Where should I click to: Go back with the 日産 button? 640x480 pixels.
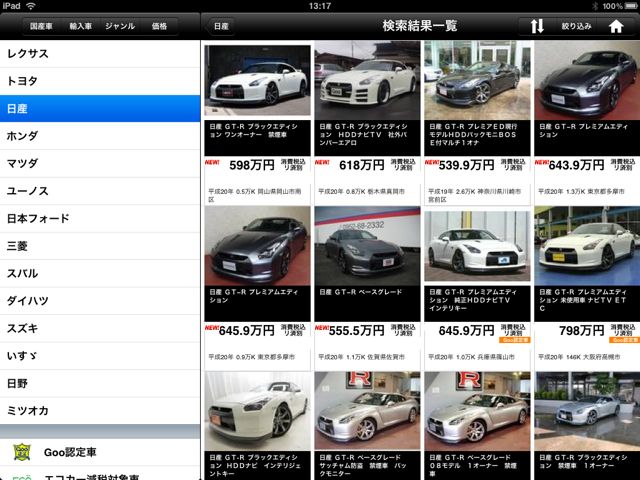[221, 26]
